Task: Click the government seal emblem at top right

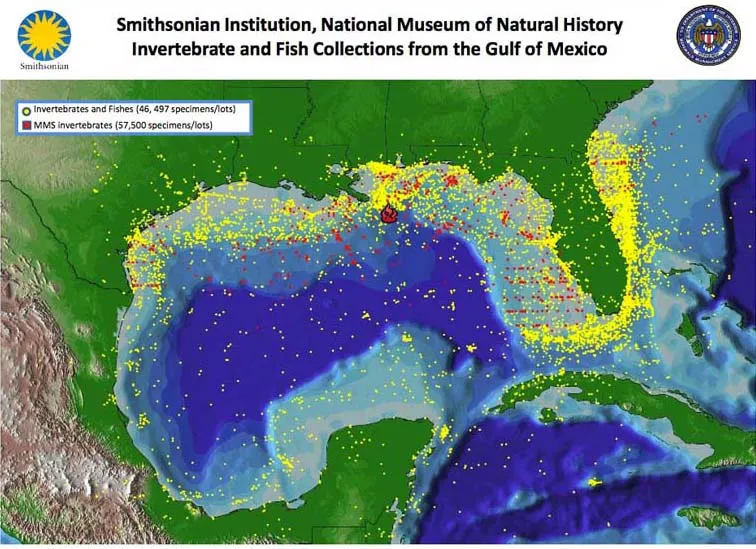Action: point(708,35)
